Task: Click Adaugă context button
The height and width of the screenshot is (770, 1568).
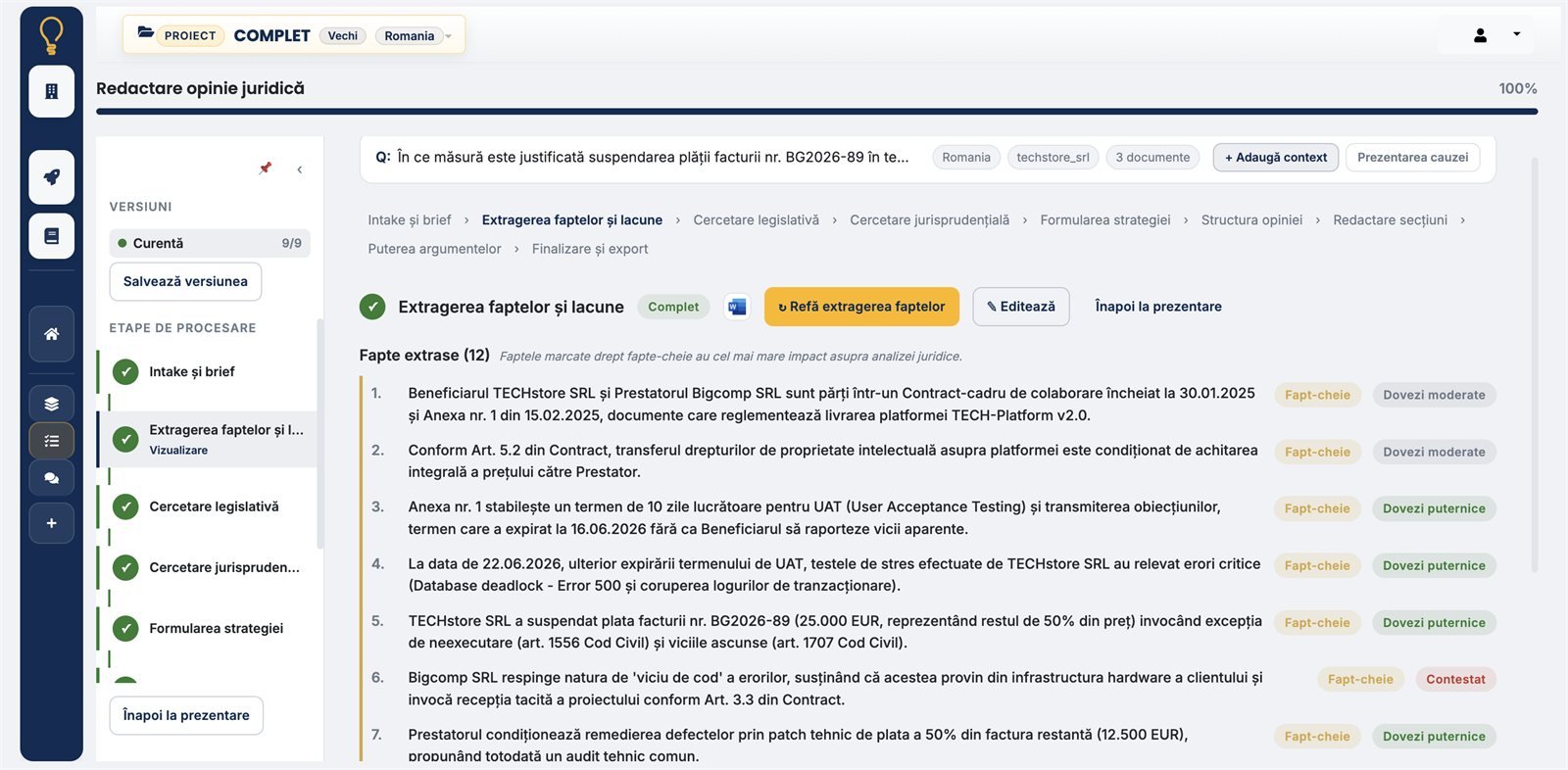Action: pos(1276,157)
